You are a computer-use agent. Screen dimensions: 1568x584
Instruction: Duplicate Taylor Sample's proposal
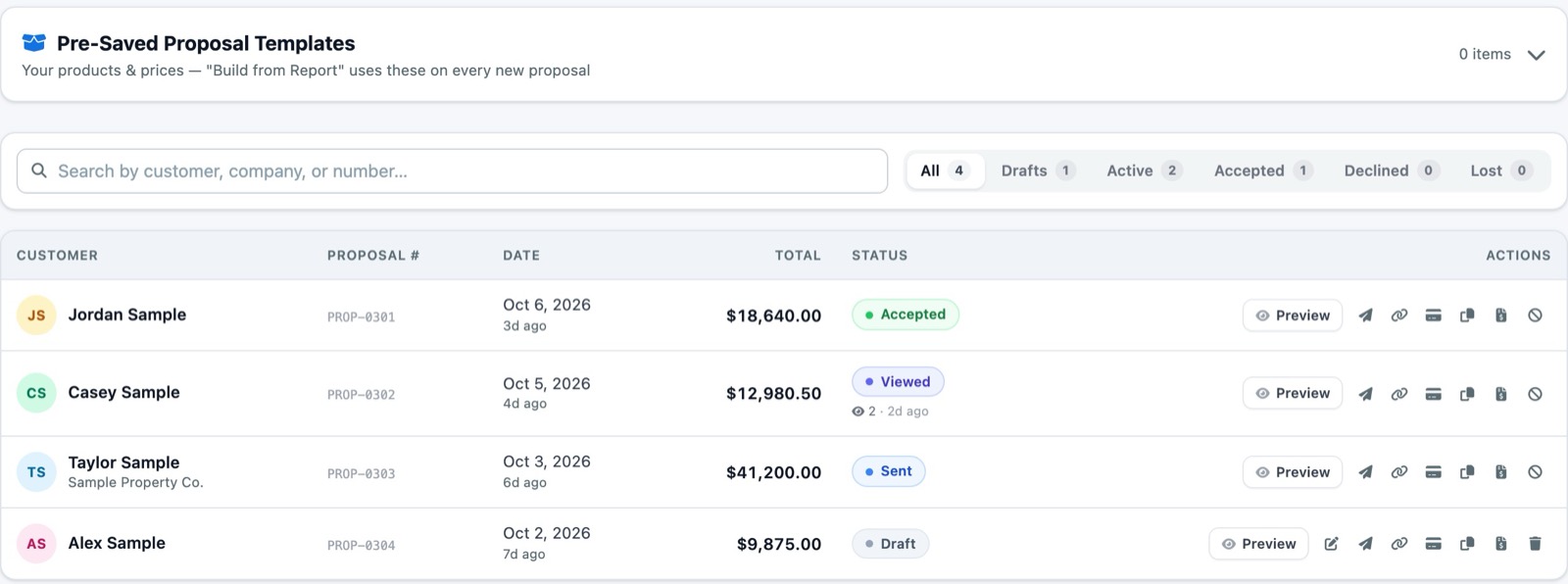click(1467, 472)
